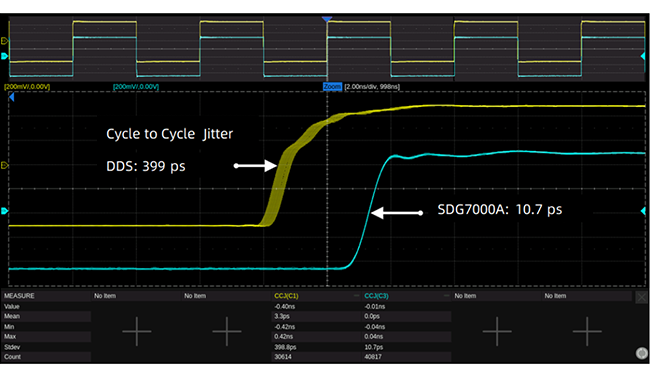Select the CCJ(C1) measurement header
This screenshot has width=650, height=380.
pos(286,296)
